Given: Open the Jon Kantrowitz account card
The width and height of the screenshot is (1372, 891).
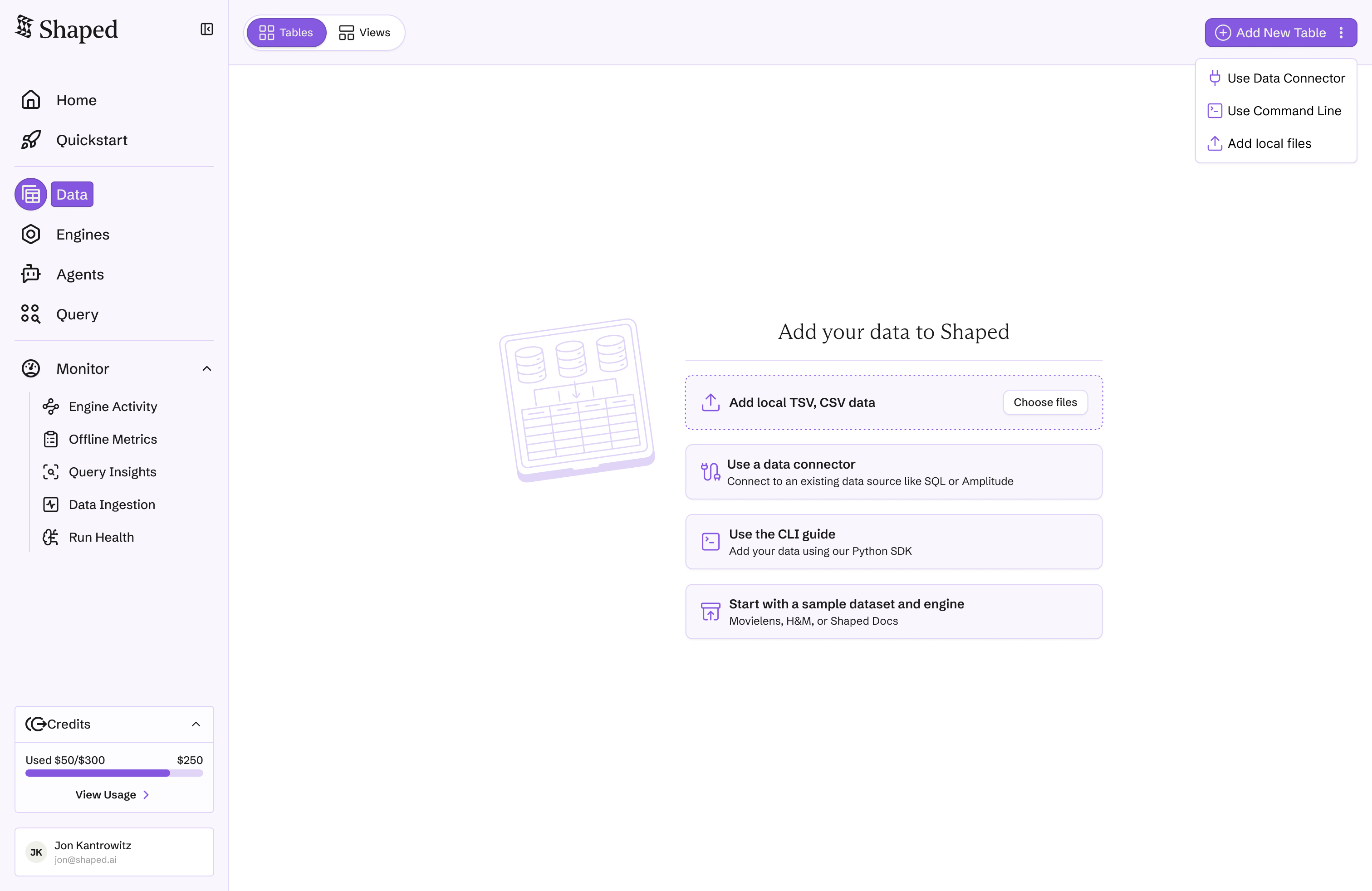Looking at the screenshot, I should pos(114,852).
